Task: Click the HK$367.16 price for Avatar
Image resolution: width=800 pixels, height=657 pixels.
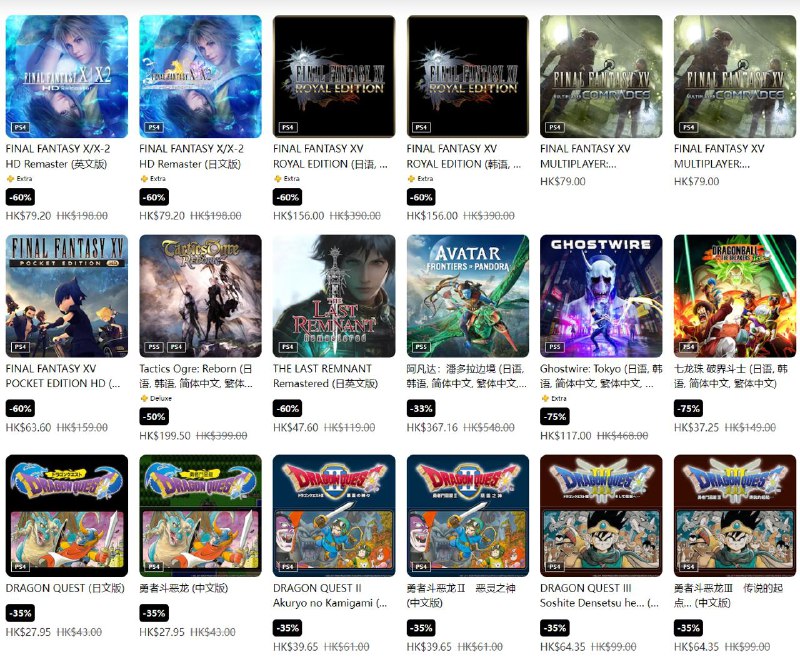Action: coord(432,427)
